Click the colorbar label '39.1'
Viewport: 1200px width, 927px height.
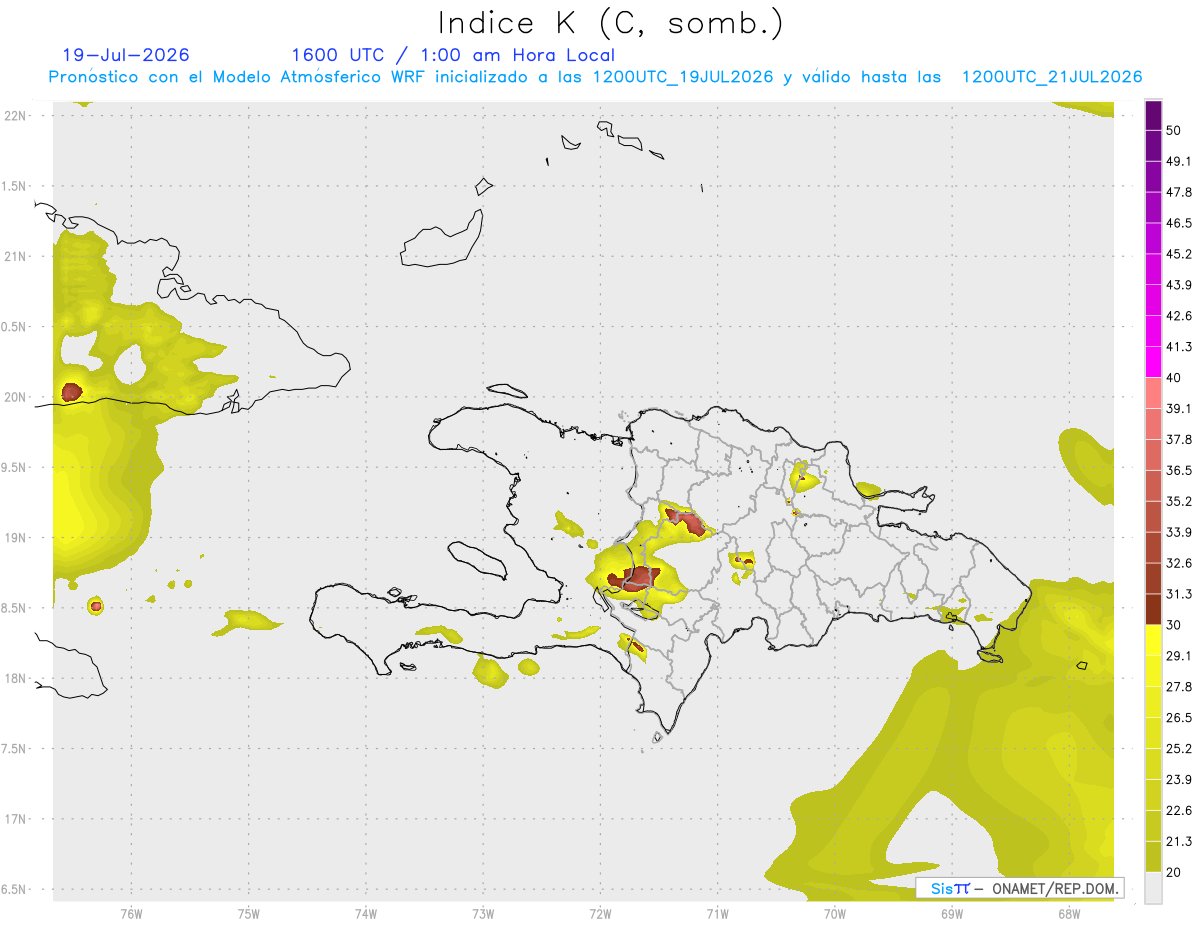click(1179, 408)
